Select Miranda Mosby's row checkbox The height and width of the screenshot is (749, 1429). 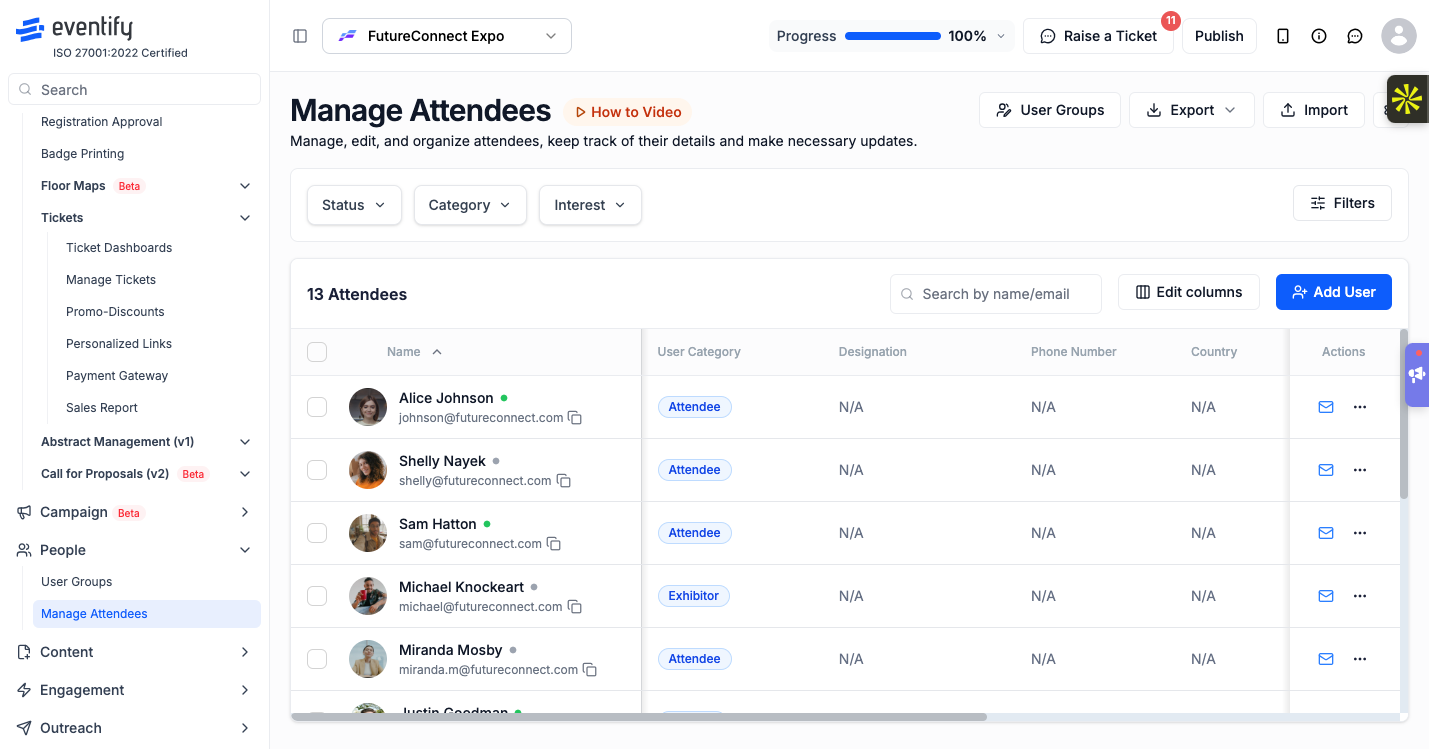pos(317,659)
